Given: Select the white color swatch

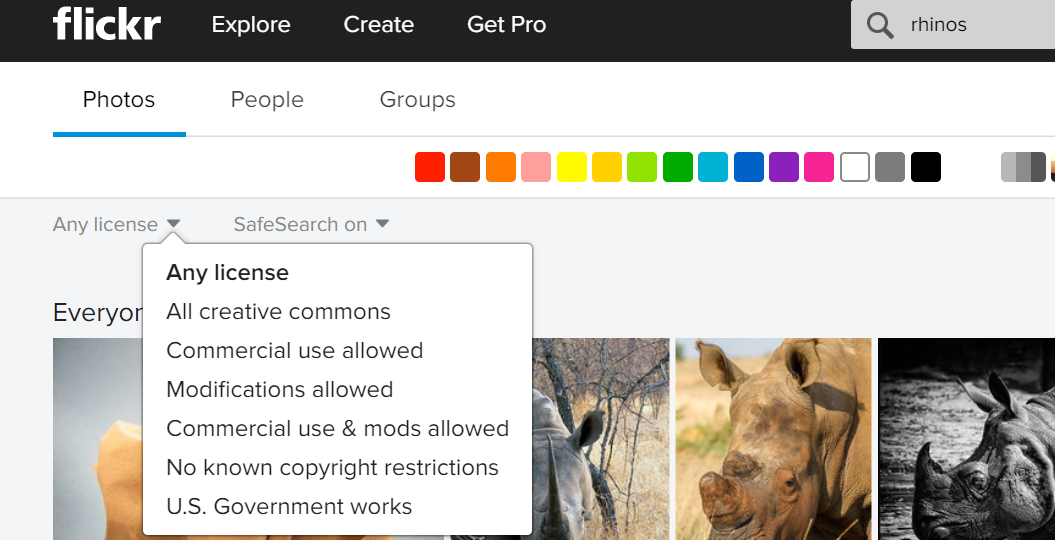Looking at the screenshot, I should tap(855, 167).
